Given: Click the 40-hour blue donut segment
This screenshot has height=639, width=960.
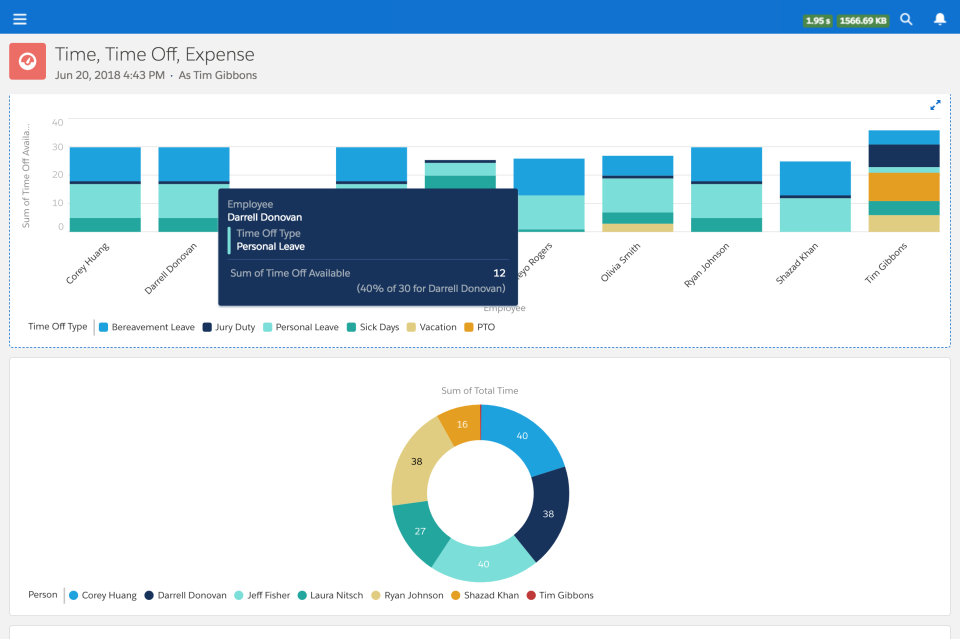Looking at the screenshot, I should [523, 437].
